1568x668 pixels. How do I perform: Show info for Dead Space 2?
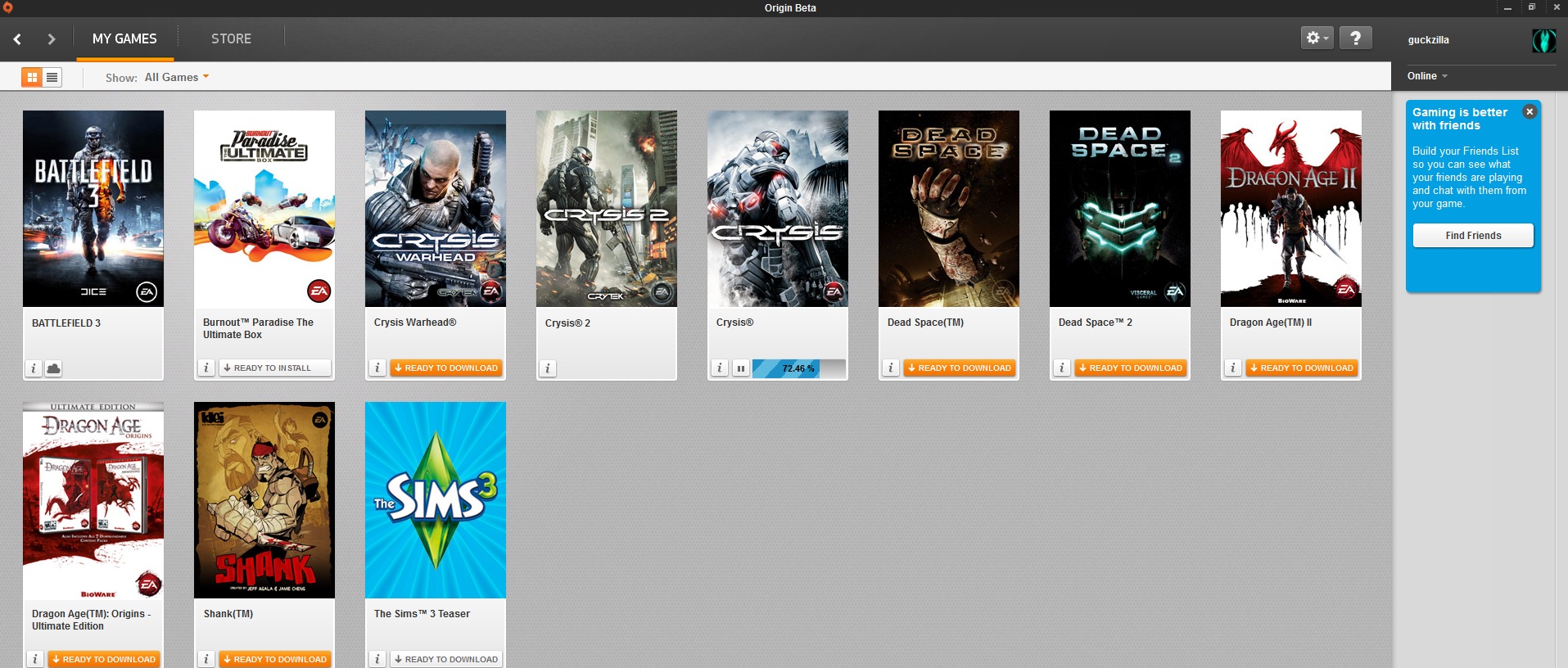(1062, 368)
